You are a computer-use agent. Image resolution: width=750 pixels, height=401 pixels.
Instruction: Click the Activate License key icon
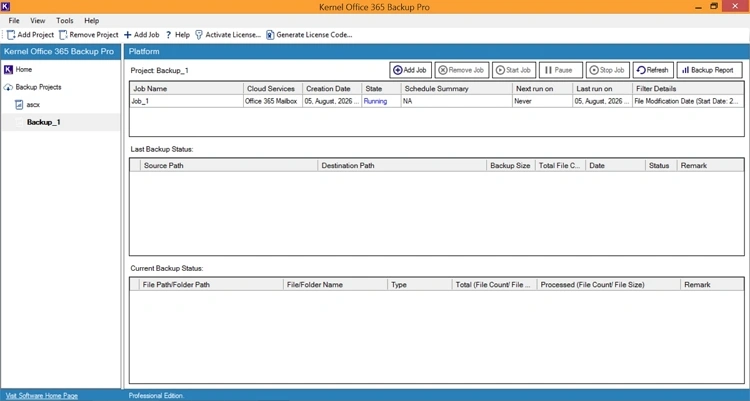pos(199,35)
